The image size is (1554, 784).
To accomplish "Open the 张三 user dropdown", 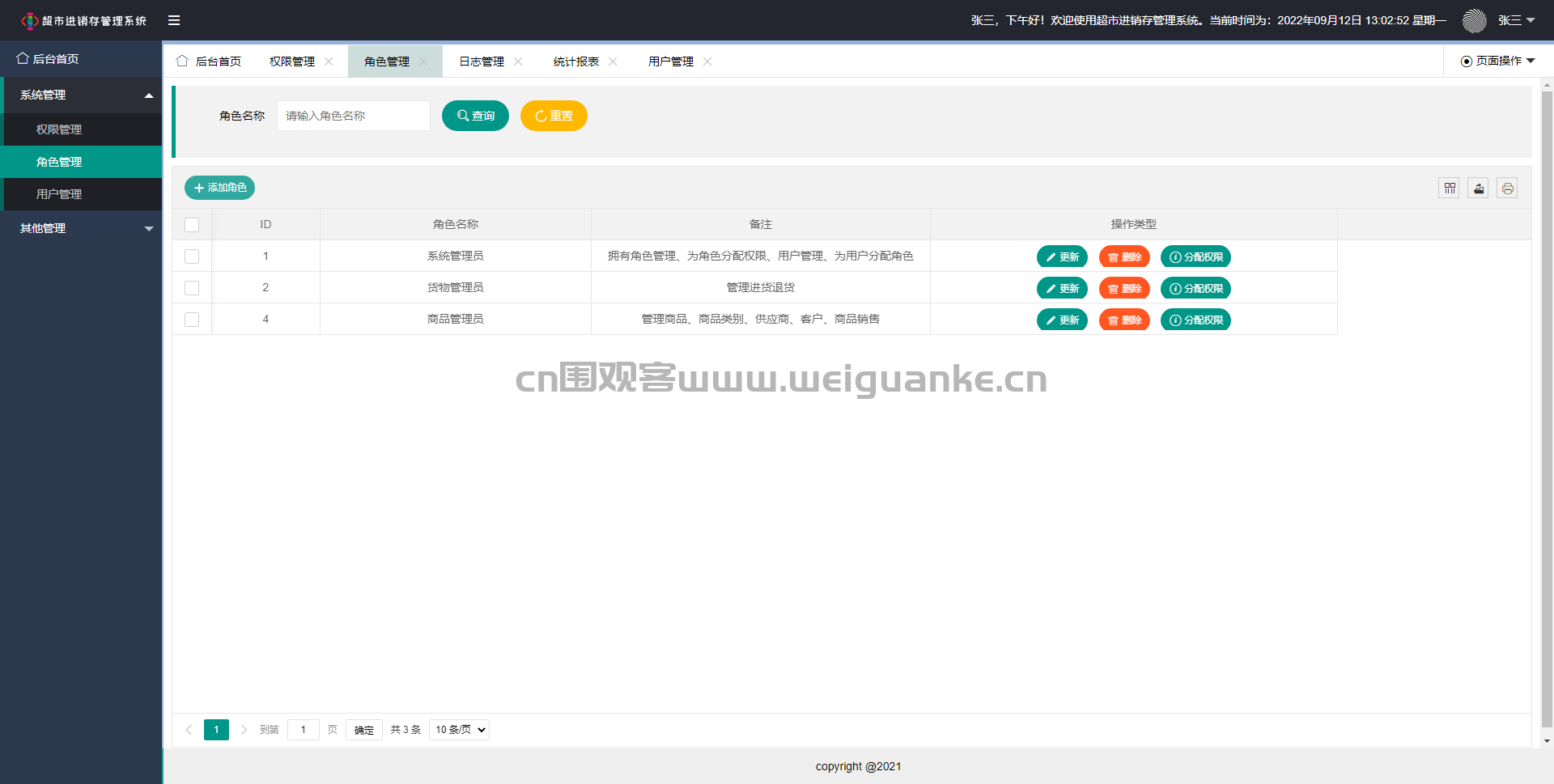I will [x=1516, y=20].
